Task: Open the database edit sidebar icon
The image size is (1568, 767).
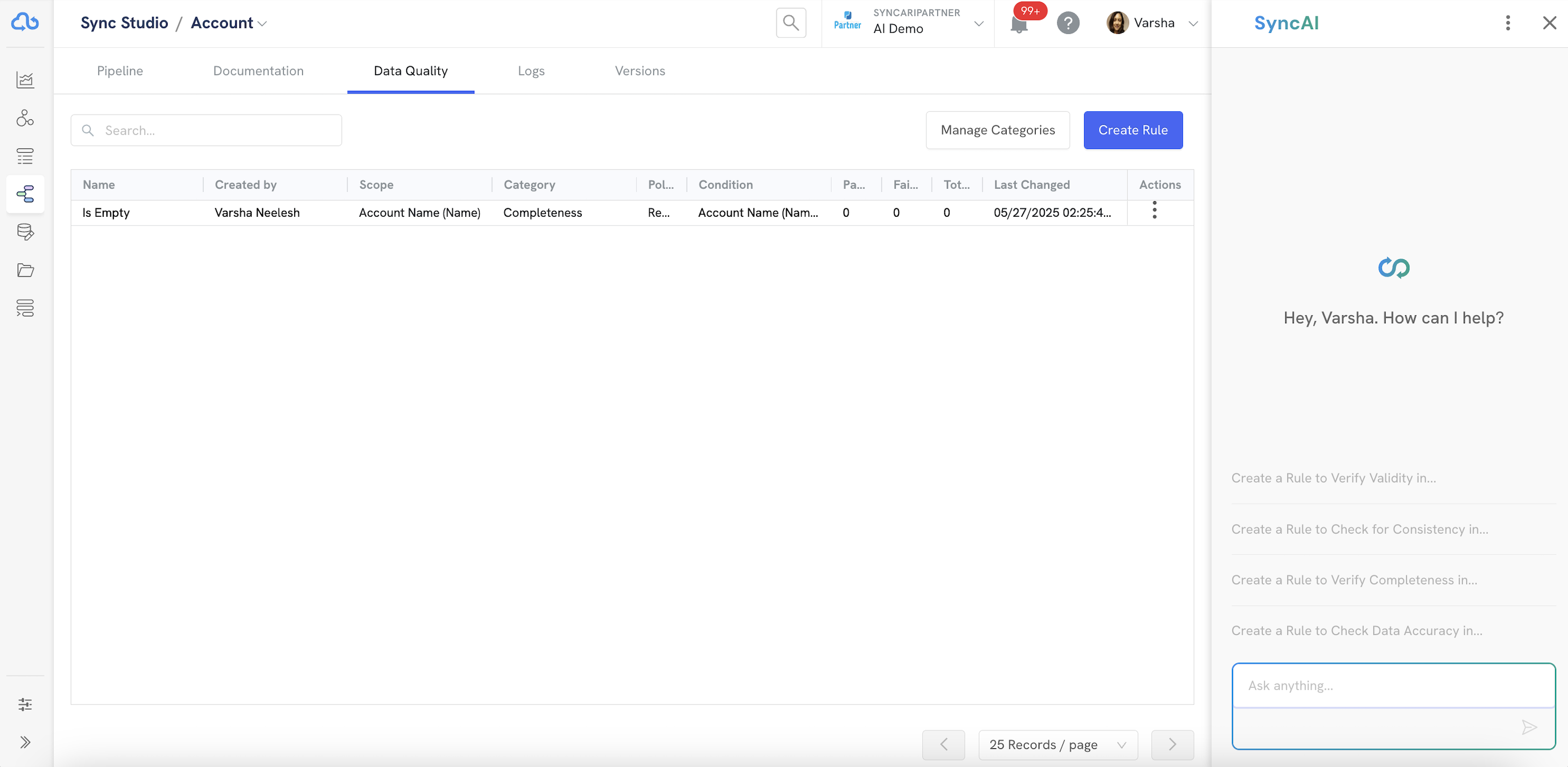Action: (25, 232)
